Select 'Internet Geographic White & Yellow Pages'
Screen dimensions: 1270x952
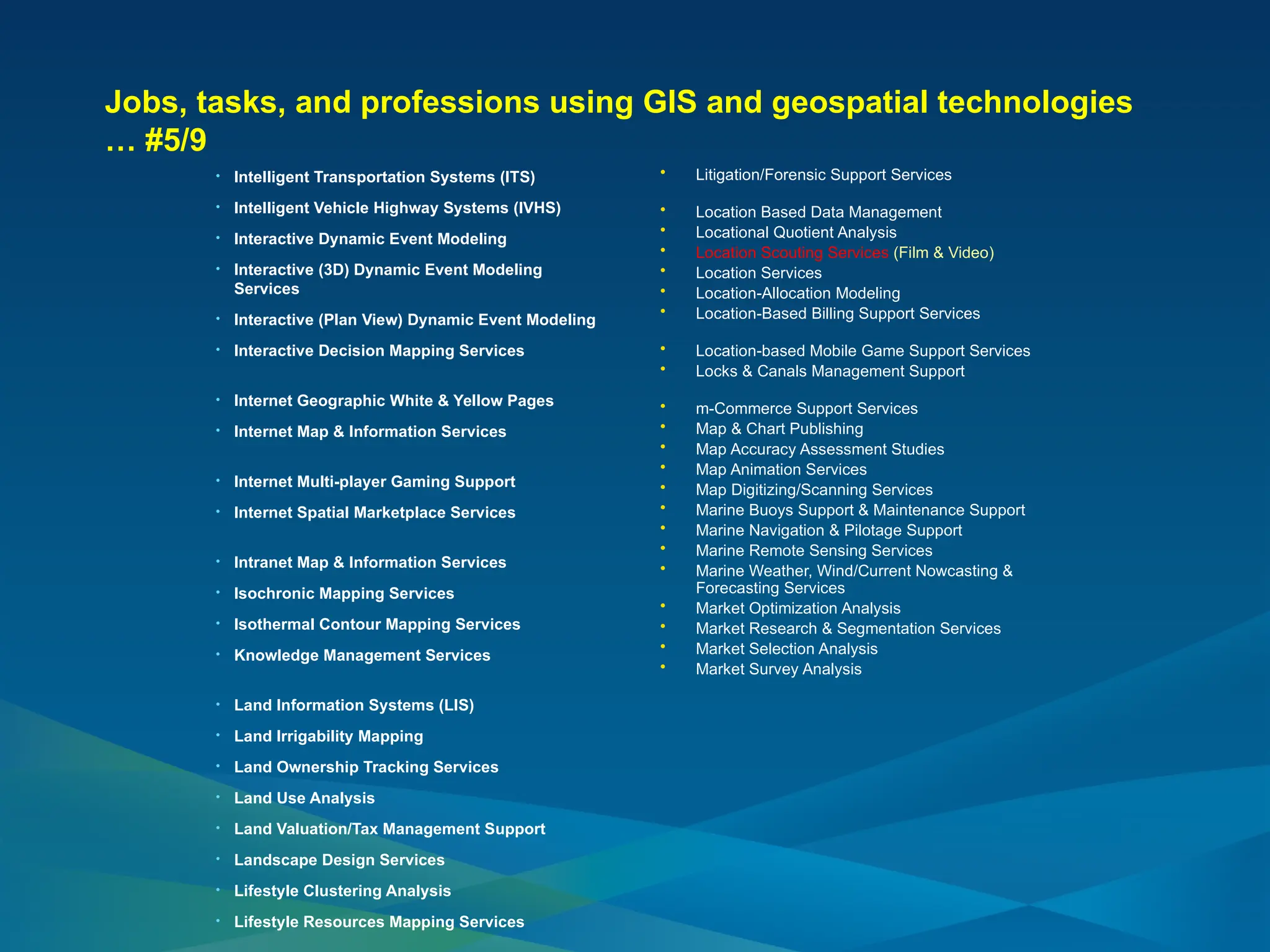coord(394,401)
